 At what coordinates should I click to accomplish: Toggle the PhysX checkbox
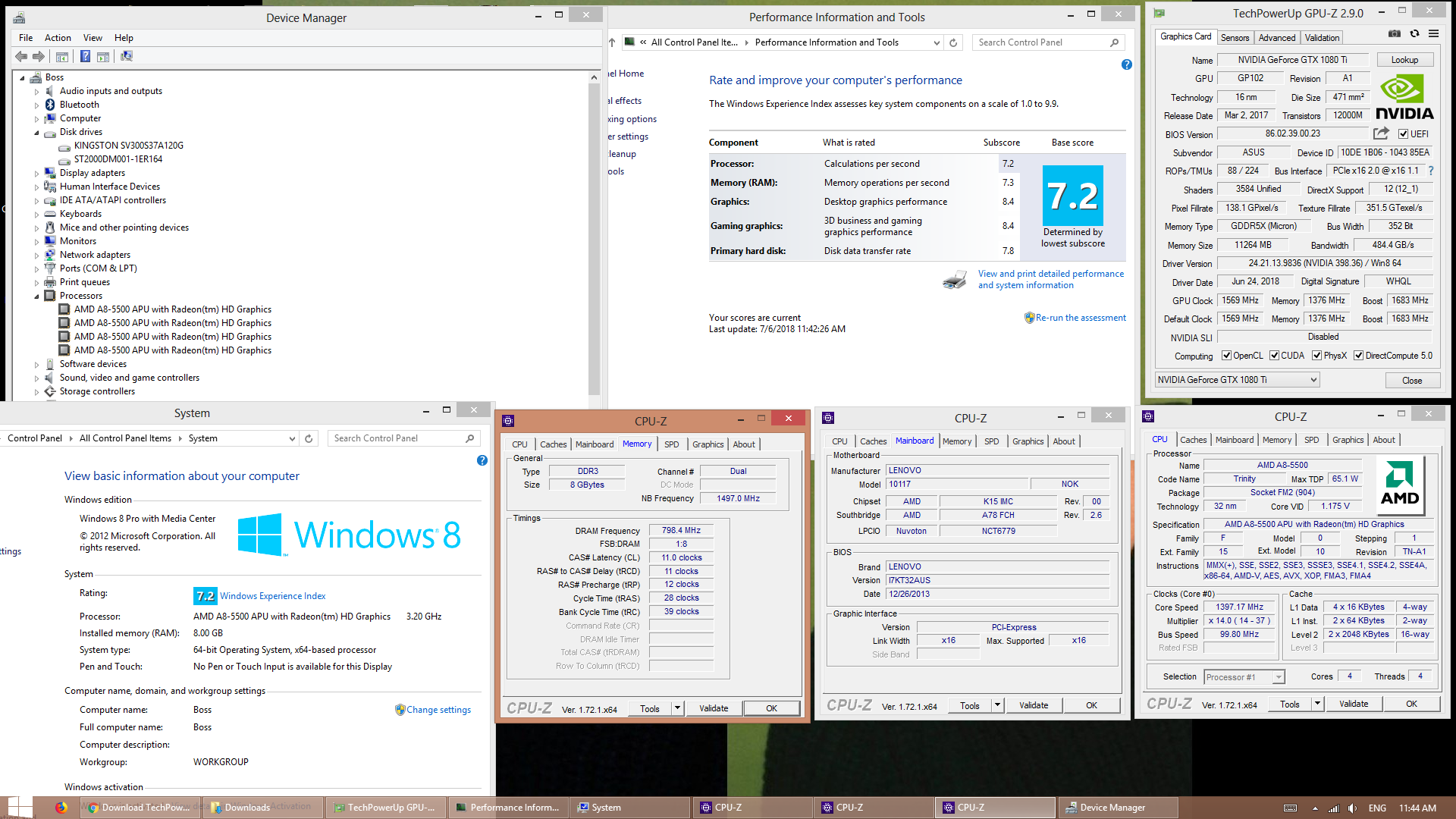(x=1317, y=356)
